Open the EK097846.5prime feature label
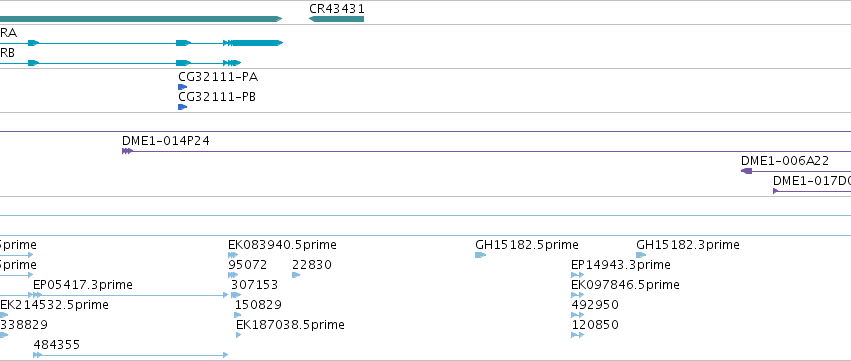The image size is (851, 361). (x=625, y=285)
